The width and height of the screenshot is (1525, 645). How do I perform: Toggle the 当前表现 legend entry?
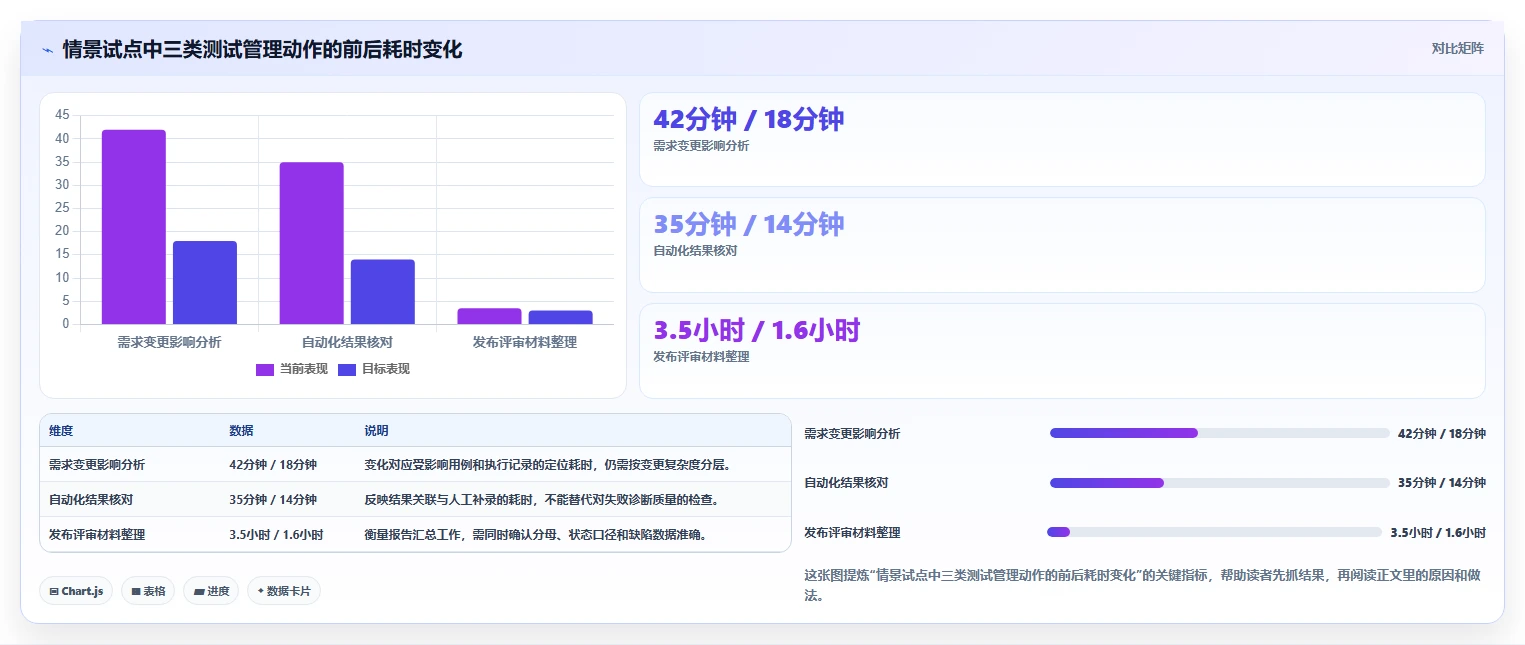tap(292, 369)
